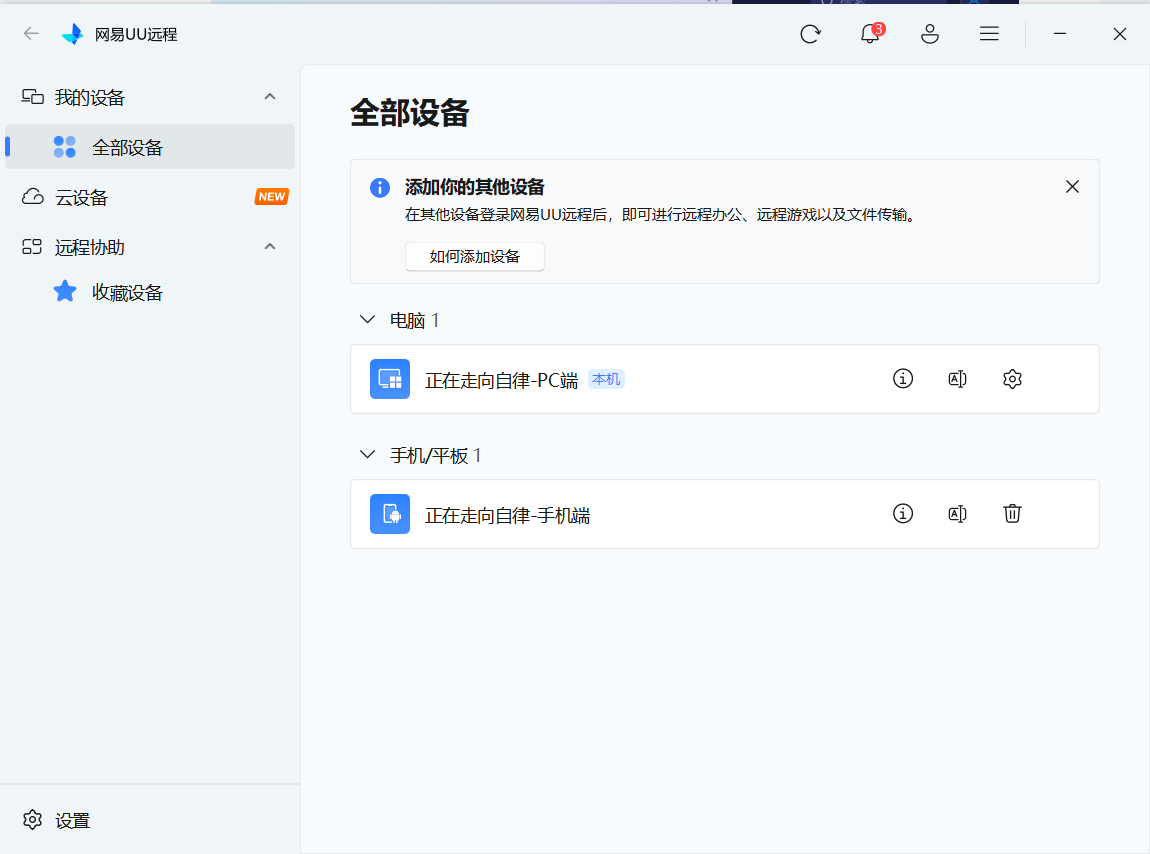
Task: Collapse the 远程协助 section
Action: (x=270, y=247)
